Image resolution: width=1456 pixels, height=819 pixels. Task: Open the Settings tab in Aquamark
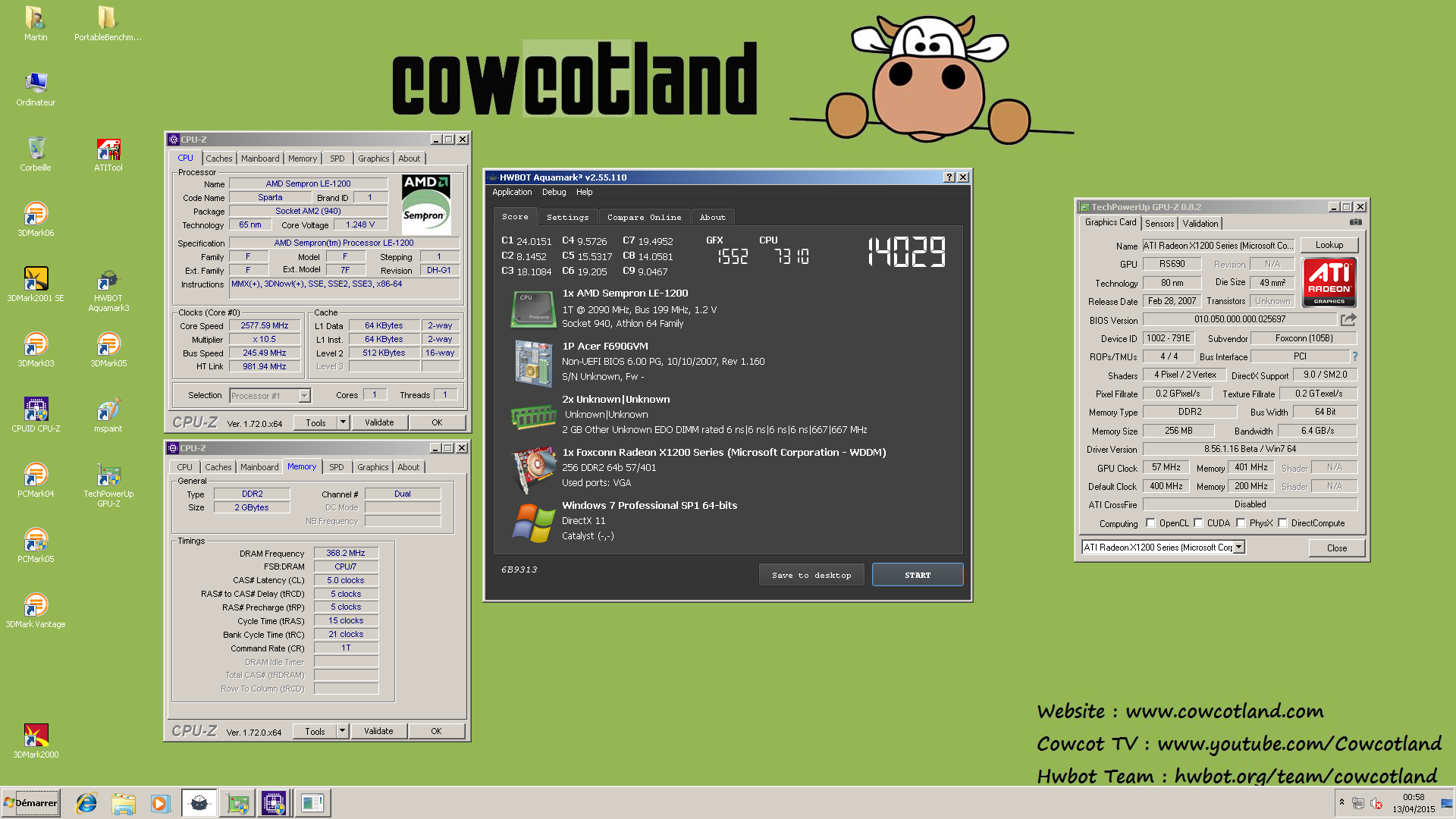click(568, 218)
